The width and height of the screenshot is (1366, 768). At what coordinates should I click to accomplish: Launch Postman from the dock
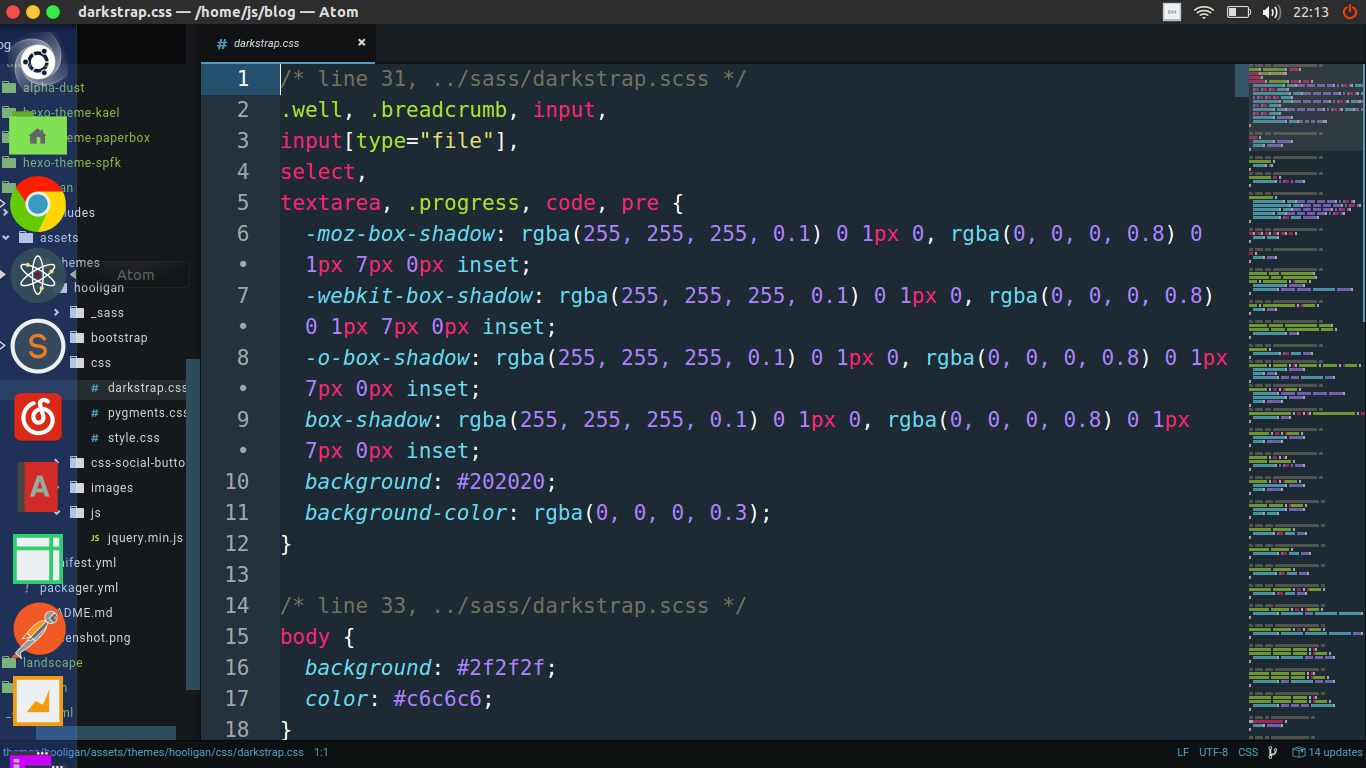click(x=38, y=630)
